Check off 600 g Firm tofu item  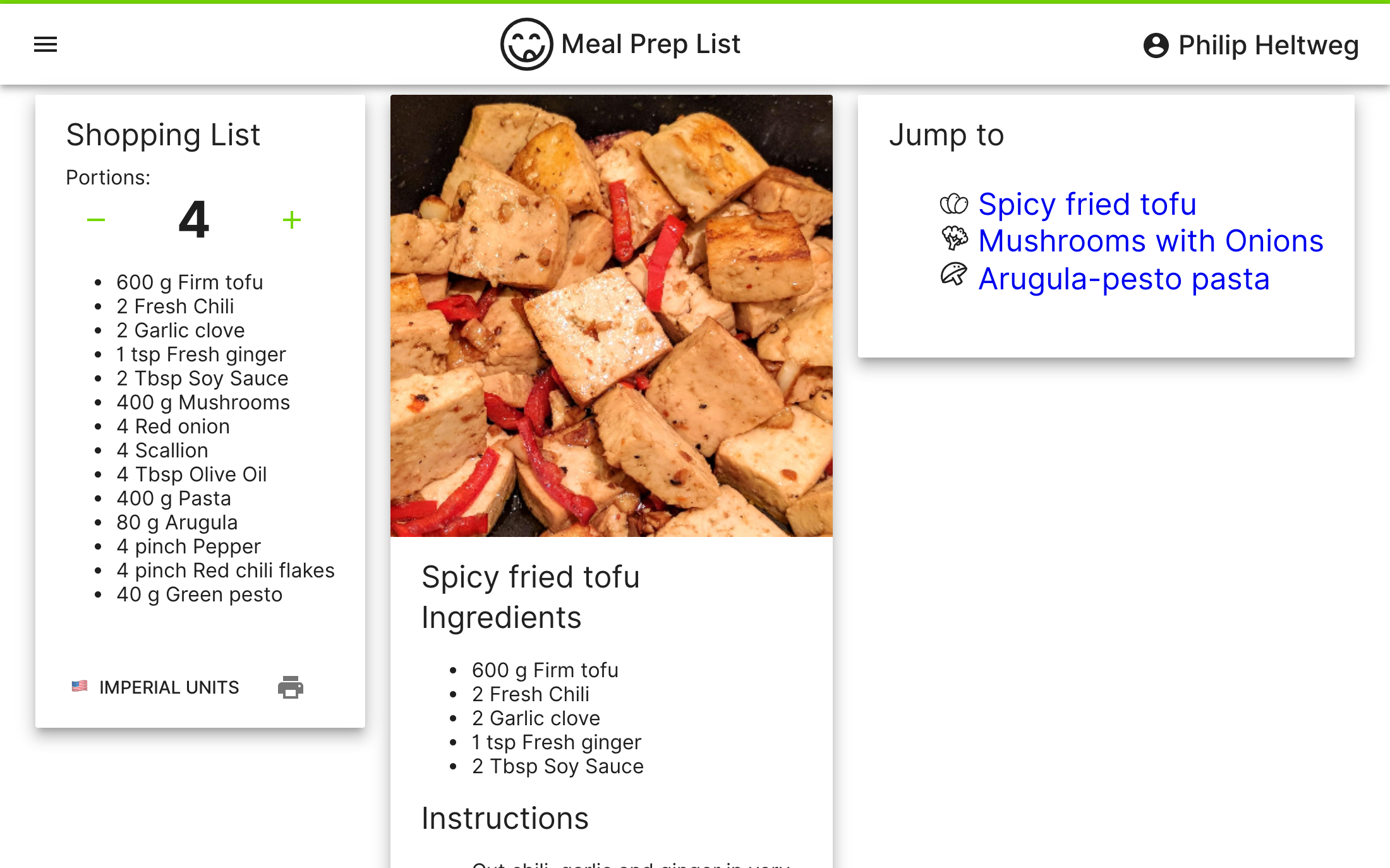point(190,282)
